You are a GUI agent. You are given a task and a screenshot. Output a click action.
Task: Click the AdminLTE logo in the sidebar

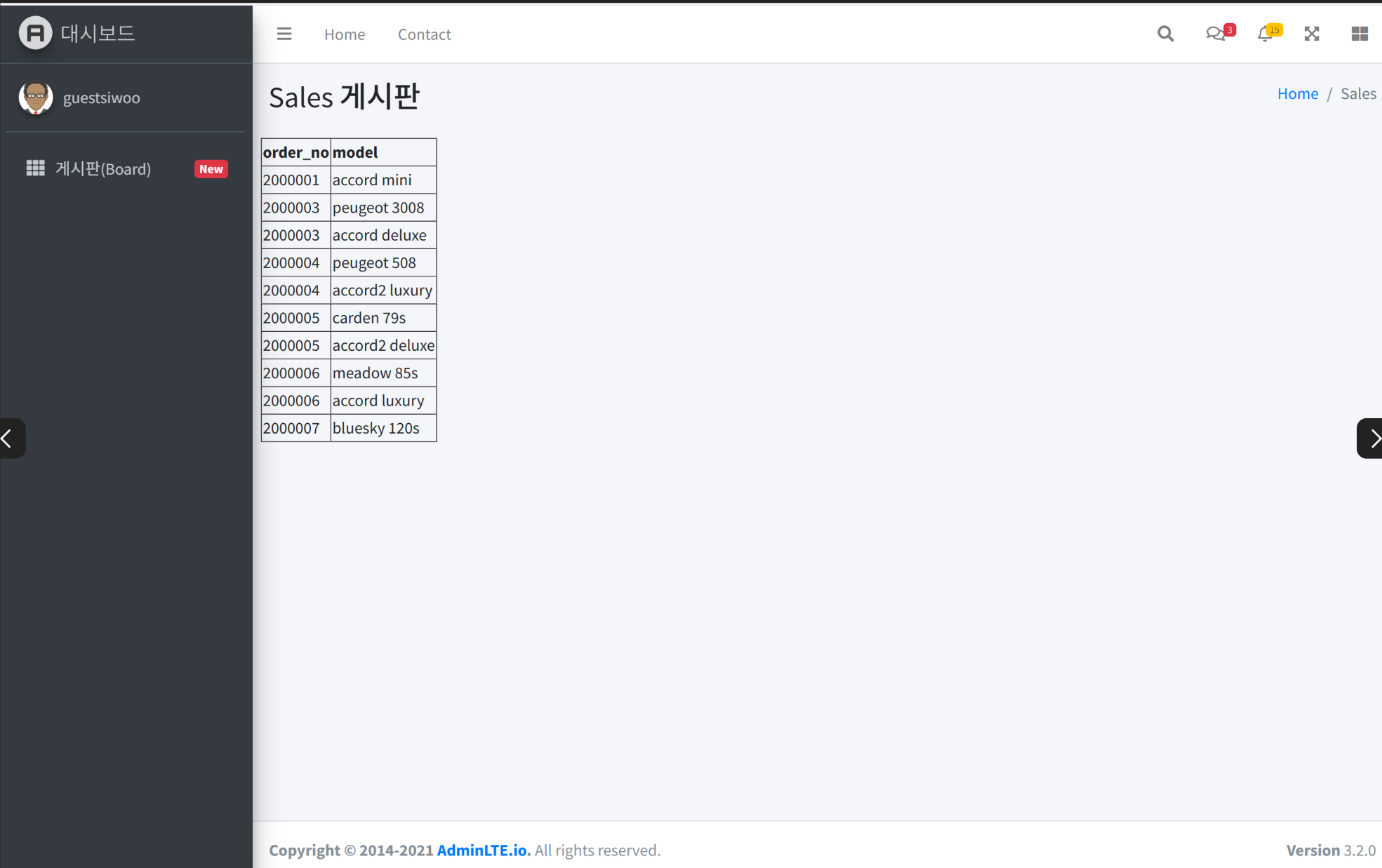(x=35, y=33)
